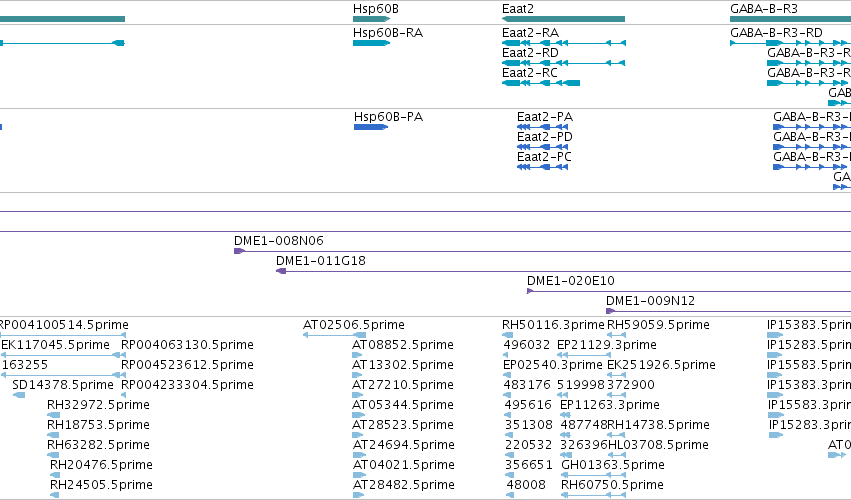Click the AT05344.5prime EST label
Image resolution: width=851 pixels, height=500 pixels.
coord(403,405)
